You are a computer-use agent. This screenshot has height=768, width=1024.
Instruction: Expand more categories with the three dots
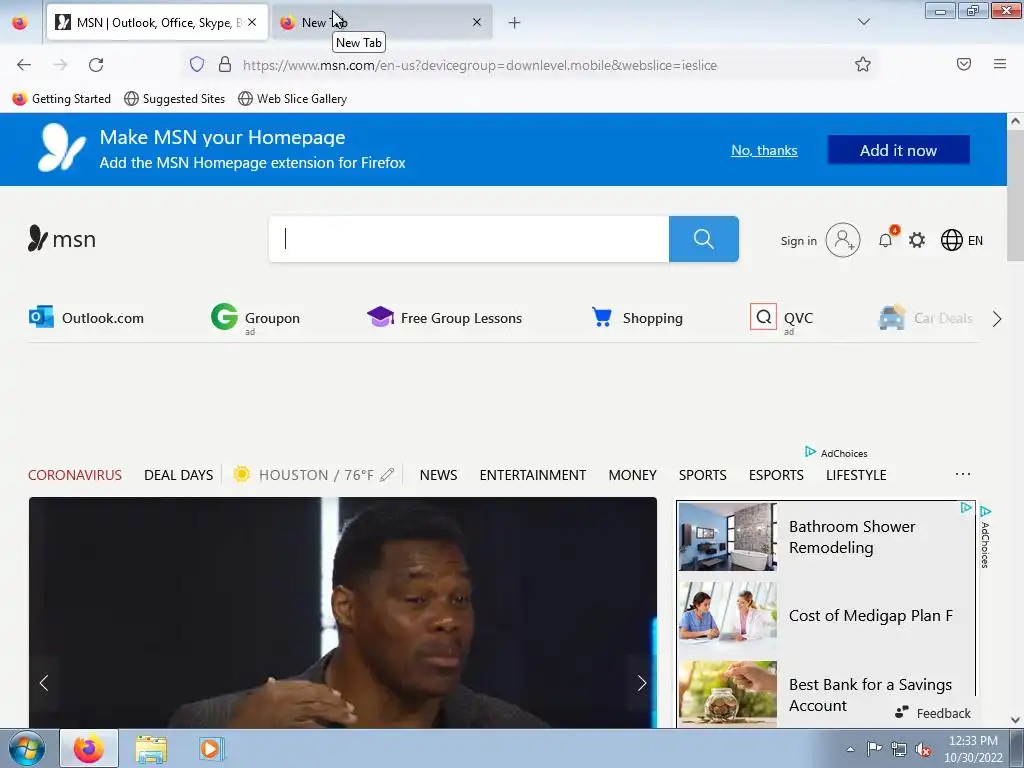tap(963, 474)
